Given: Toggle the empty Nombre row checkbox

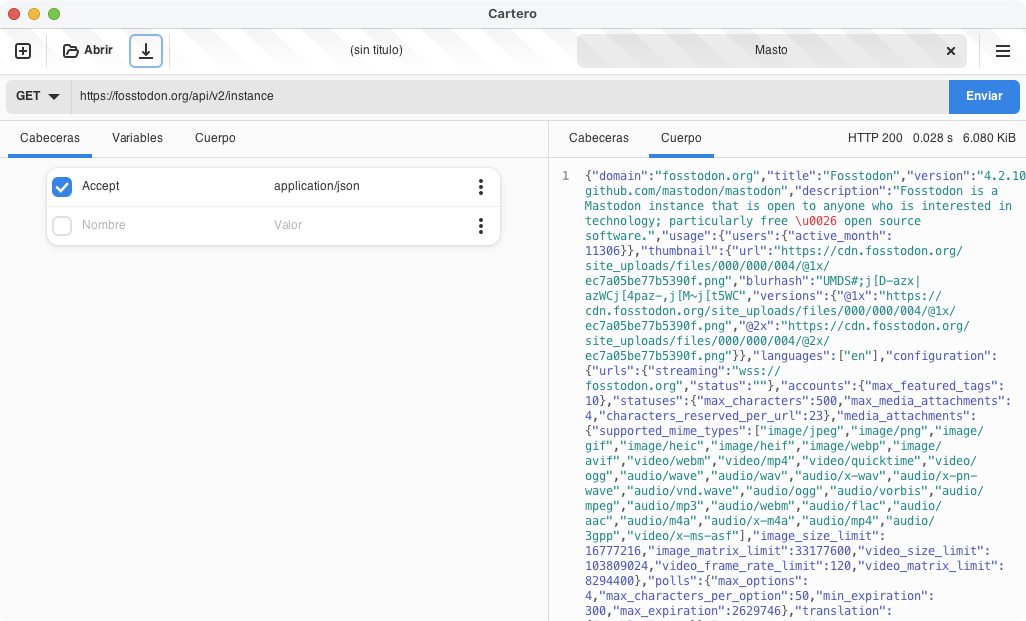Looking at the screenshot, I should tap(62, 226).
